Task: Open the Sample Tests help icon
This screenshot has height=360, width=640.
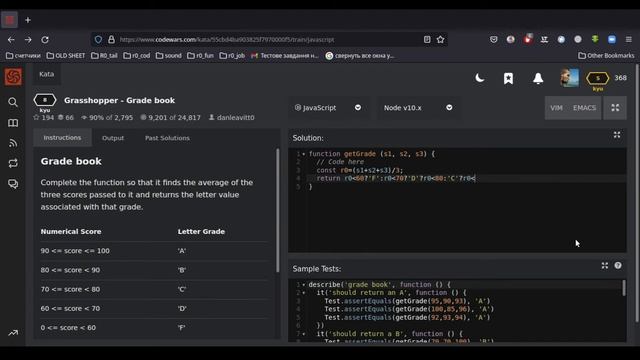Action: click(x=618, y=266)
